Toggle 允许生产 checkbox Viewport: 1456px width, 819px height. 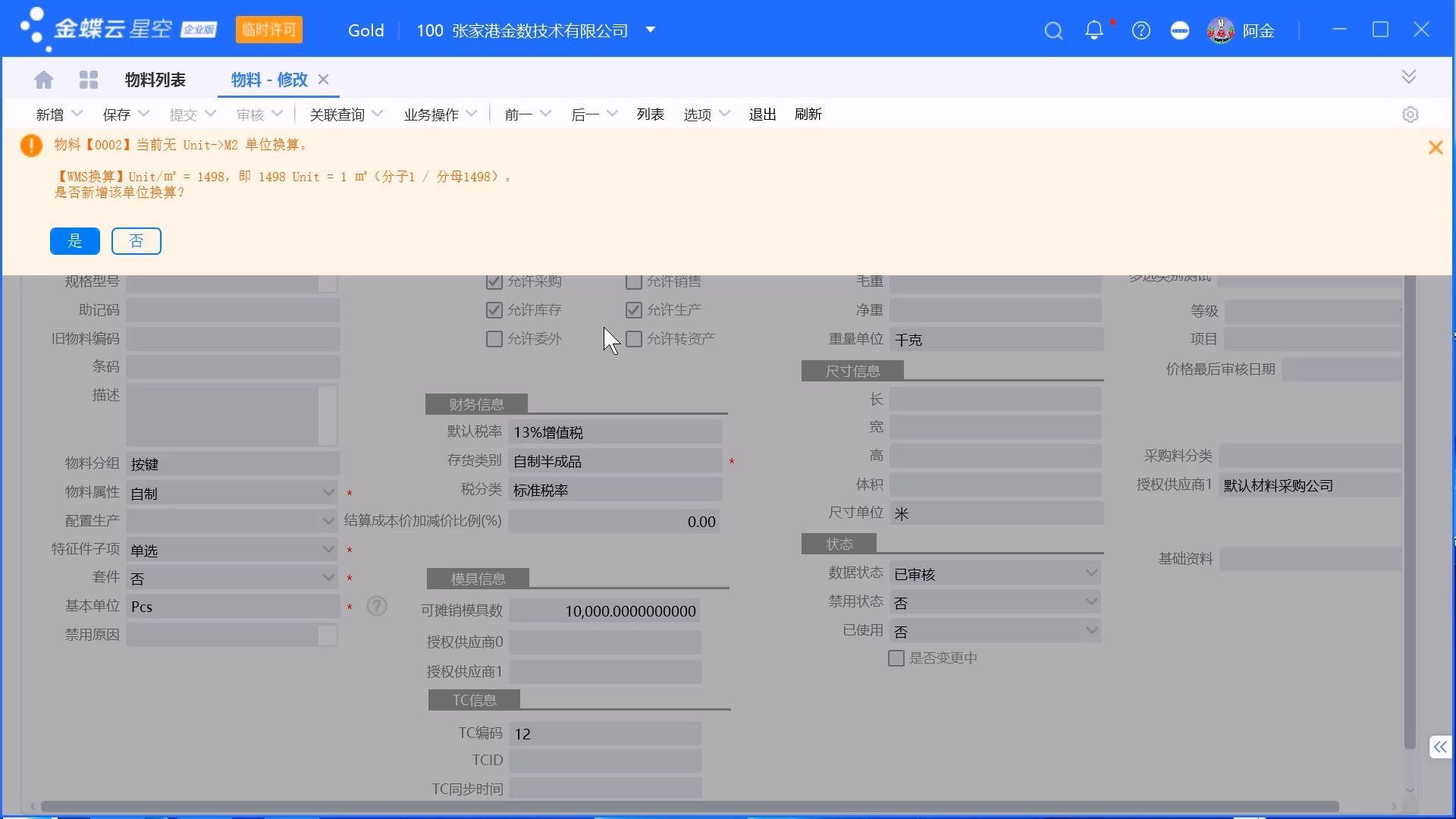(634, 310)
